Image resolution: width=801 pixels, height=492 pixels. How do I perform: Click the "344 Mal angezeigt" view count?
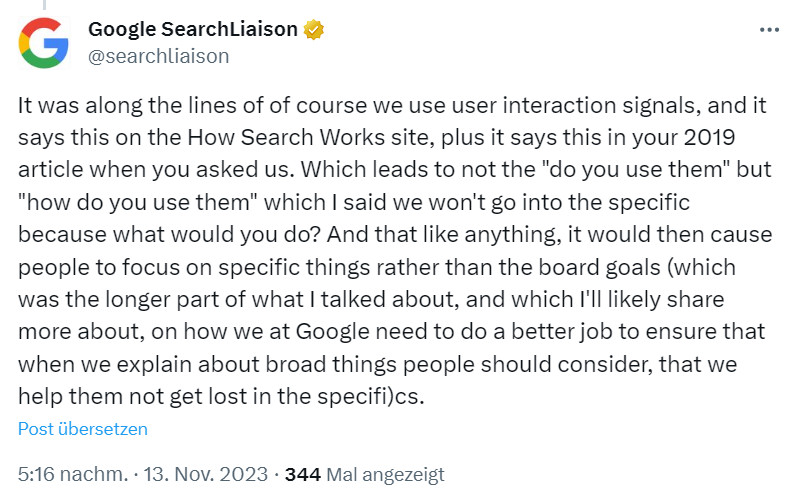point(364,474)
